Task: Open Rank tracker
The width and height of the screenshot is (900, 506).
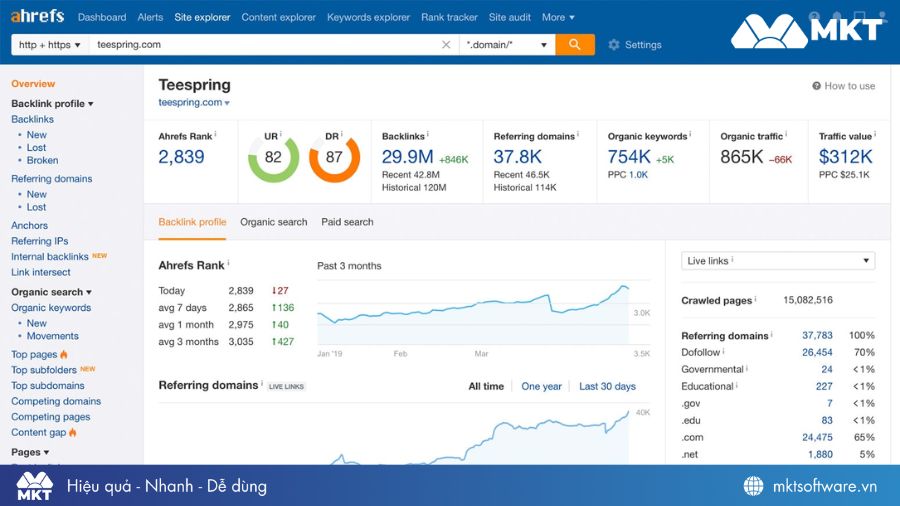Action: pos(449,17)
